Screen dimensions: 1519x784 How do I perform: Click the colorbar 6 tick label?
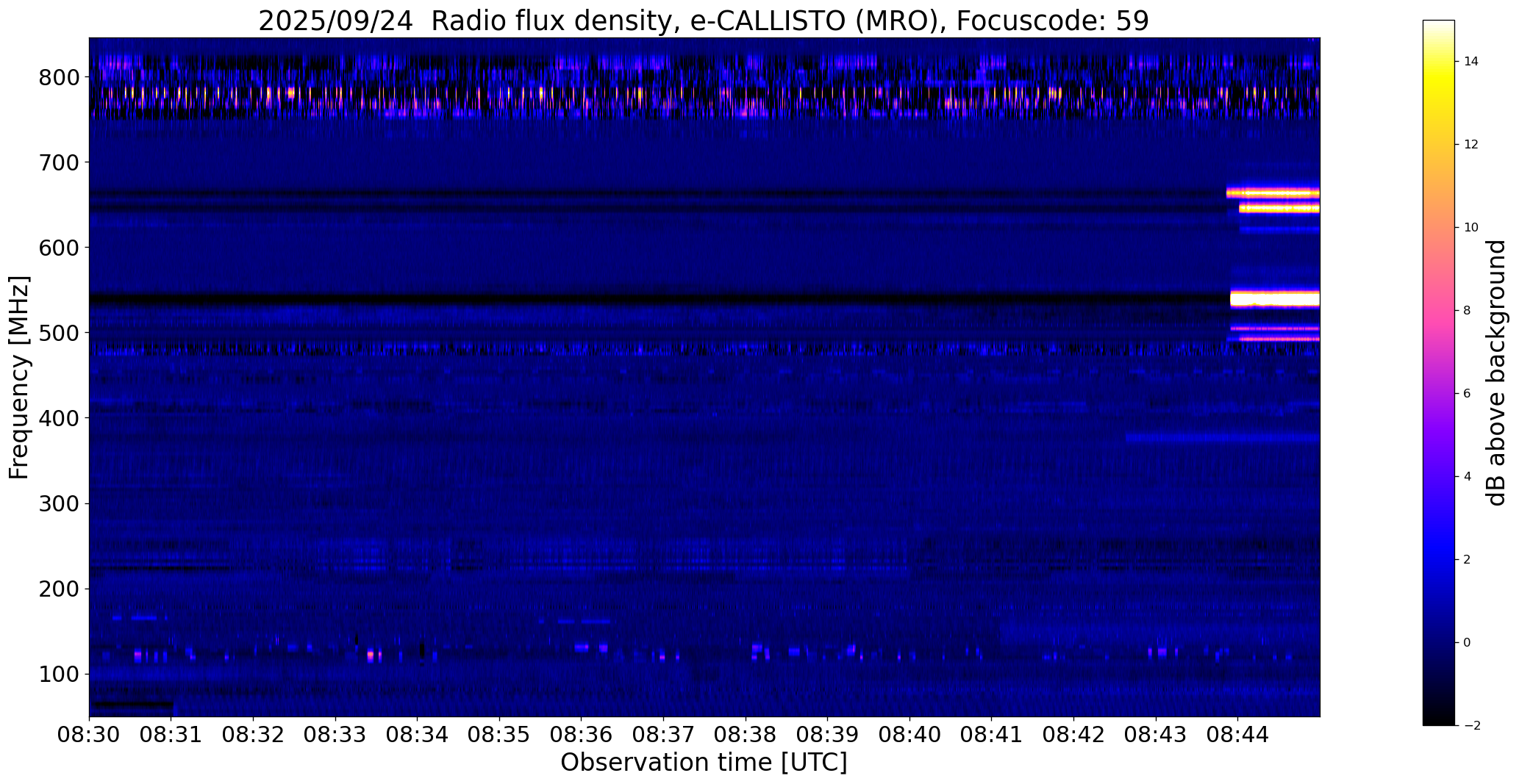tap(1468, 394)
